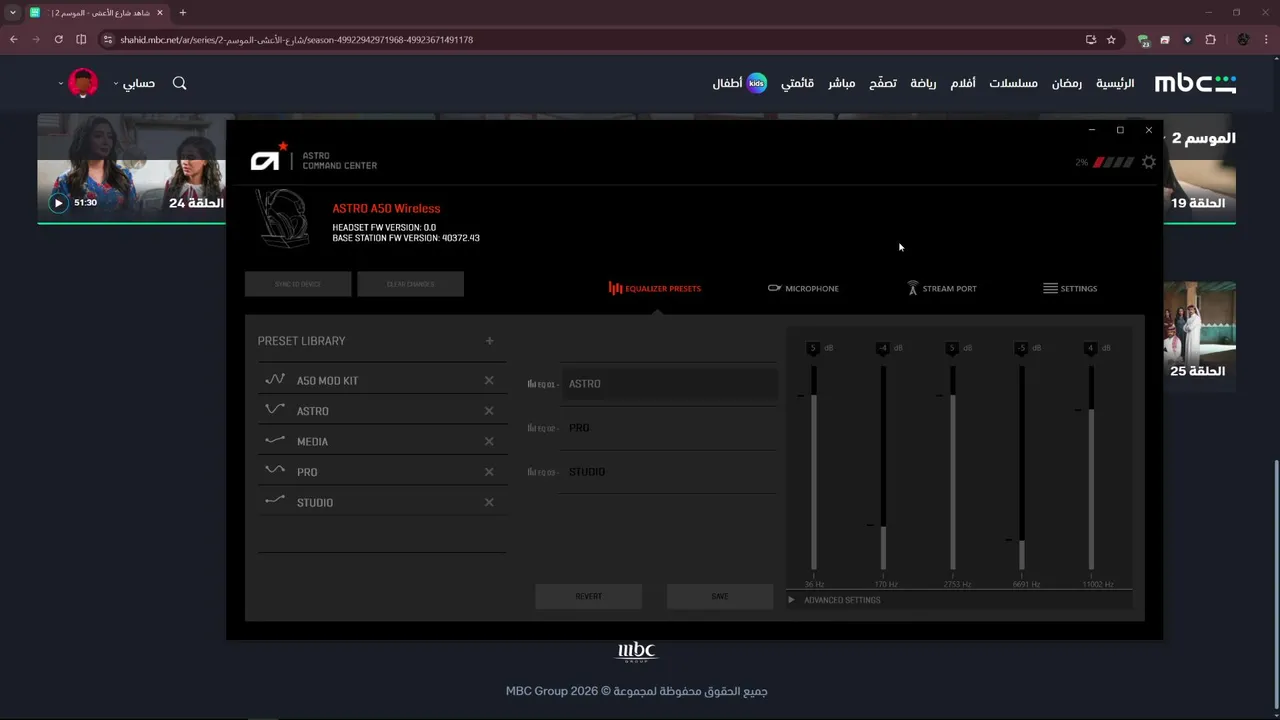Select the ASTRO preset in library
1280x720 pixels.
382,411
